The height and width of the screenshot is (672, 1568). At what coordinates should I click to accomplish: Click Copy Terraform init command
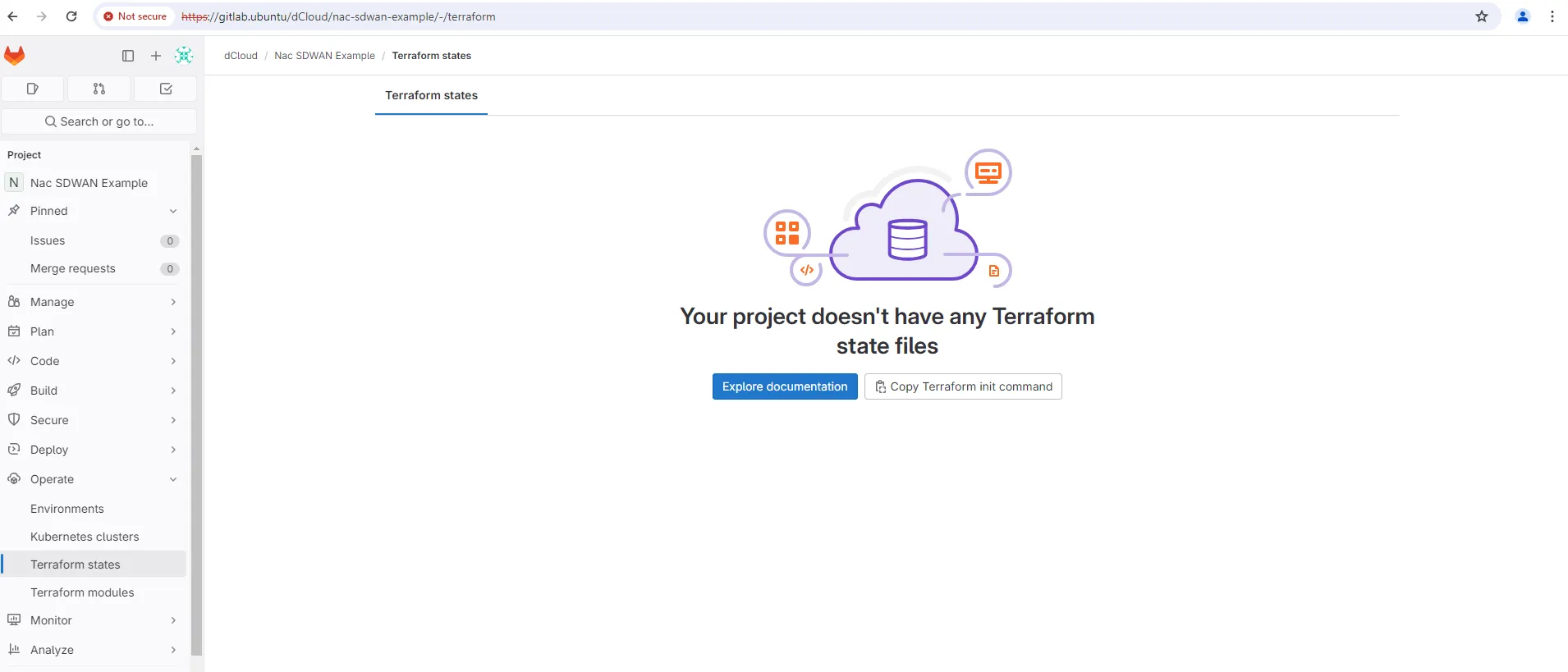click(963, 386)
